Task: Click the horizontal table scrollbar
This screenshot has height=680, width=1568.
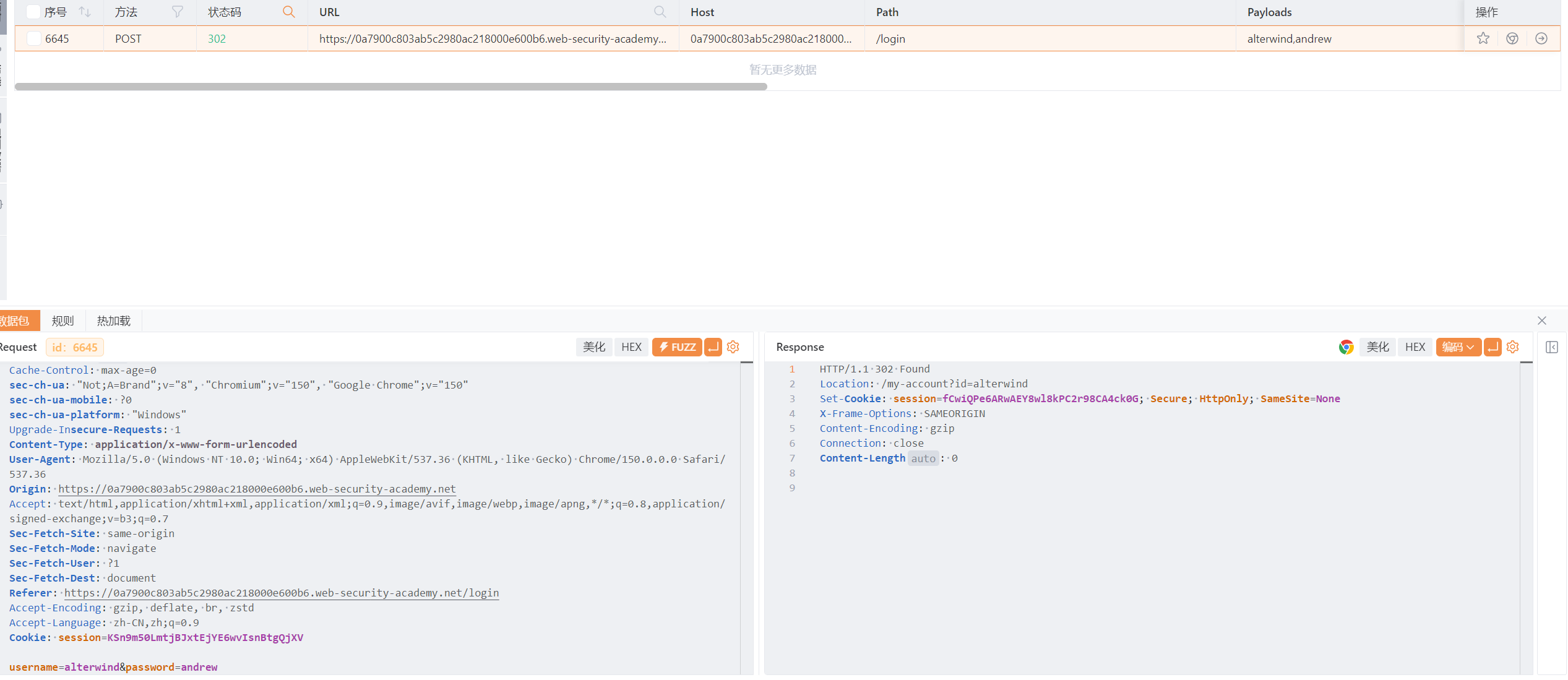Action: [391, 87]
